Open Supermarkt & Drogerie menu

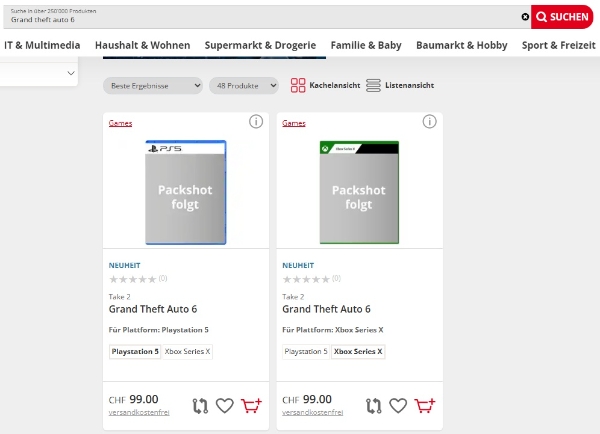(x=260, y=45)
